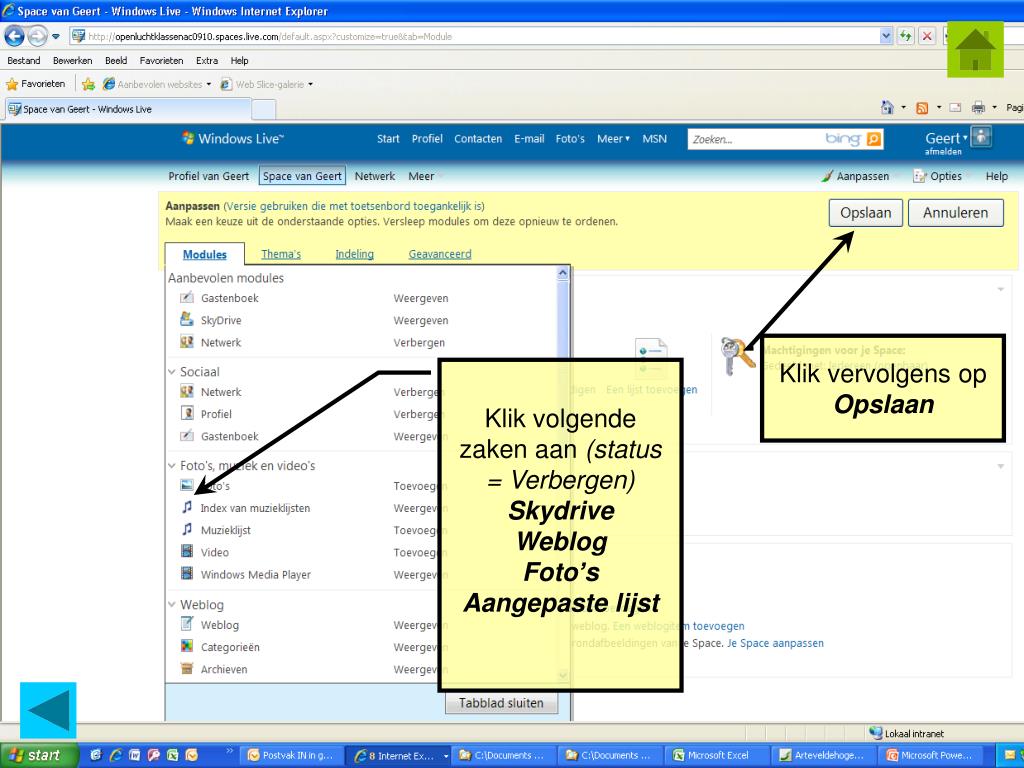Click the SkyDrive module icon

[187, 319]
